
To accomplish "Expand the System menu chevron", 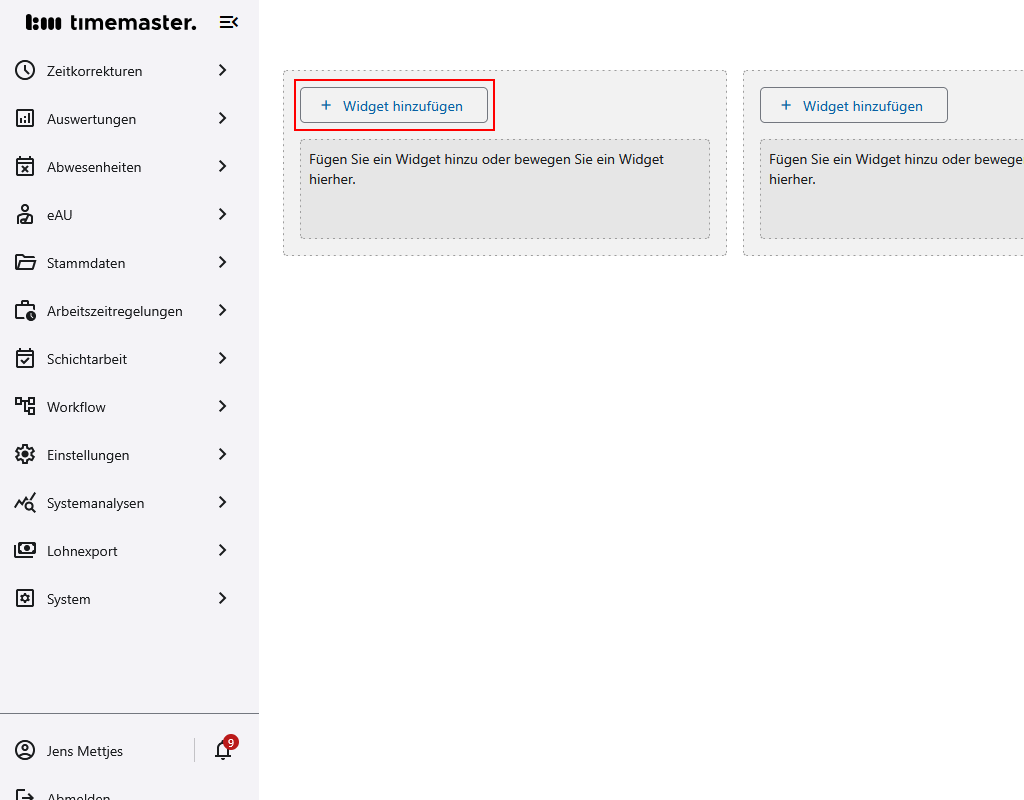I will click(223, 598).
